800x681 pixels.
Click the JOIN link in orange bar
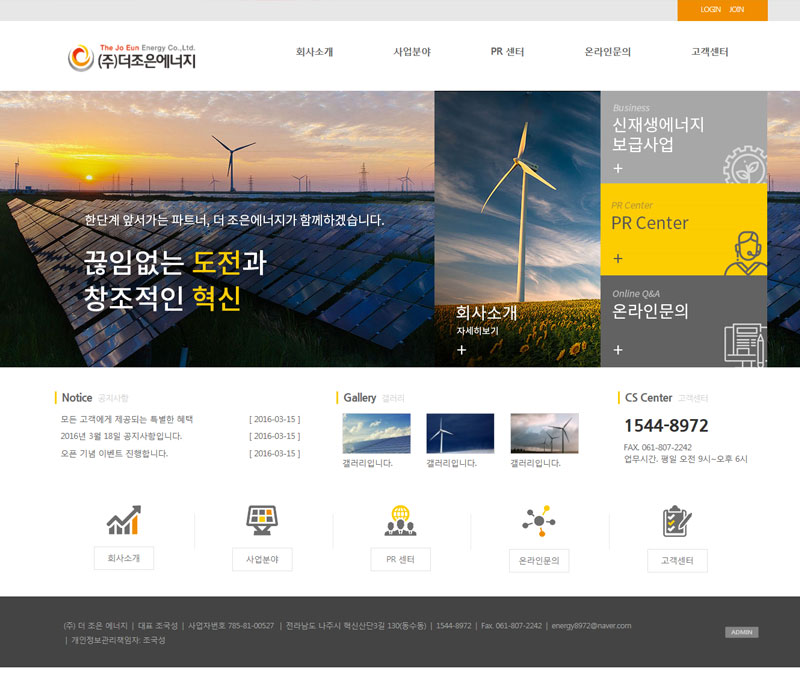click(x=737, y=9)
